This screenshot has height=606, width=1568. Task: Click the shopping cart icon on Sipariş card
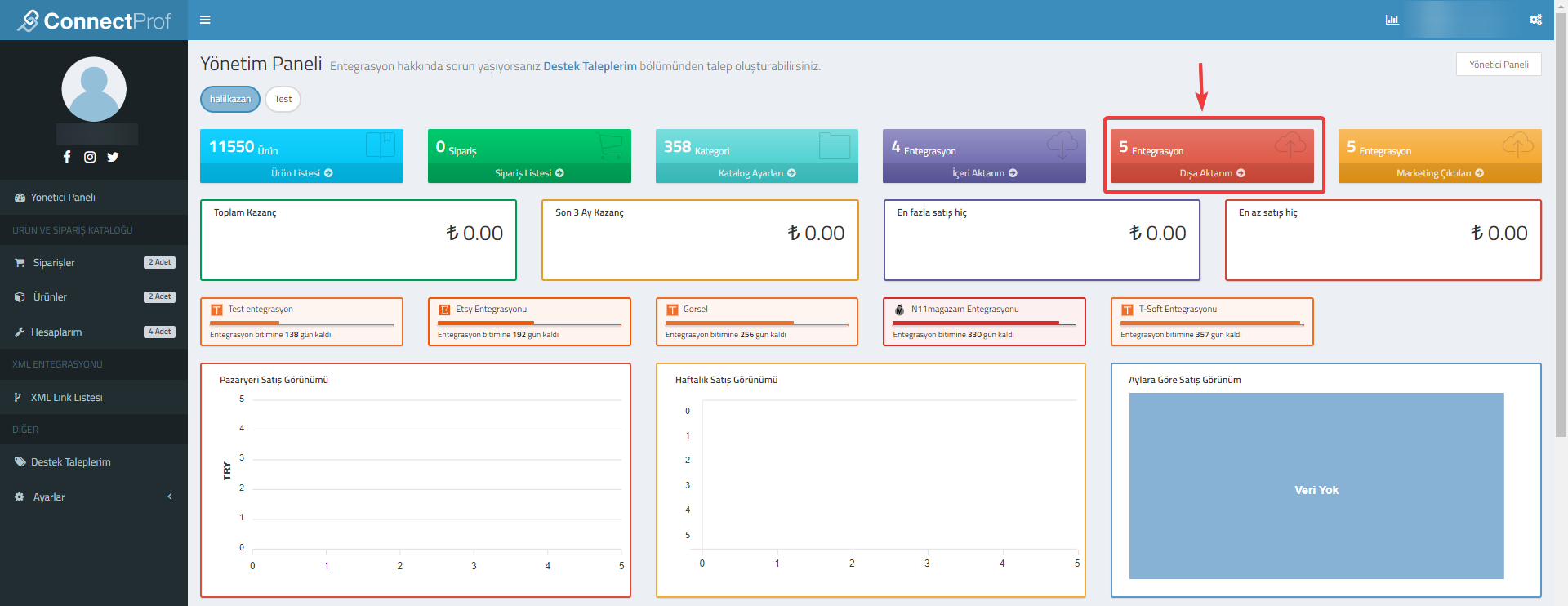(609, 146)
